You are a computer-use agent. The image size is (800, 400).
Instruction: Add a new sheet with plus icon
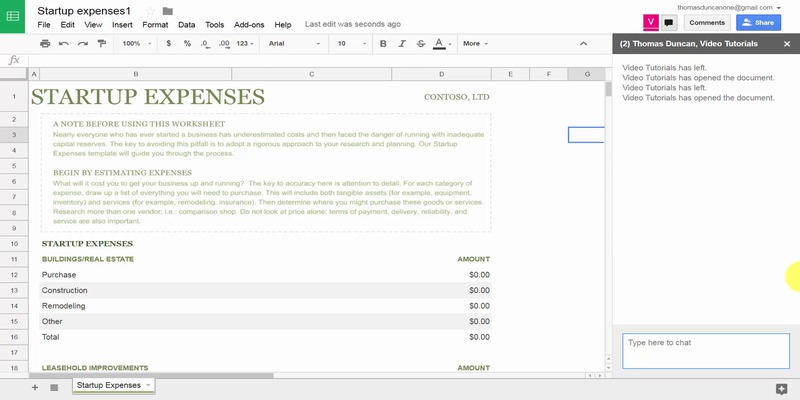point(35,386)
